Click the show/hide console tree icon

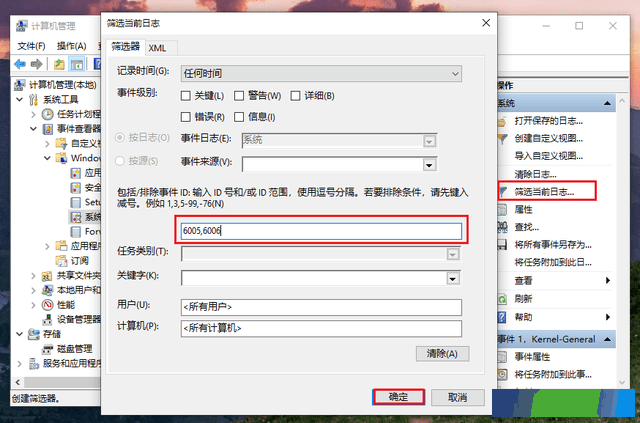click(77, 64)
